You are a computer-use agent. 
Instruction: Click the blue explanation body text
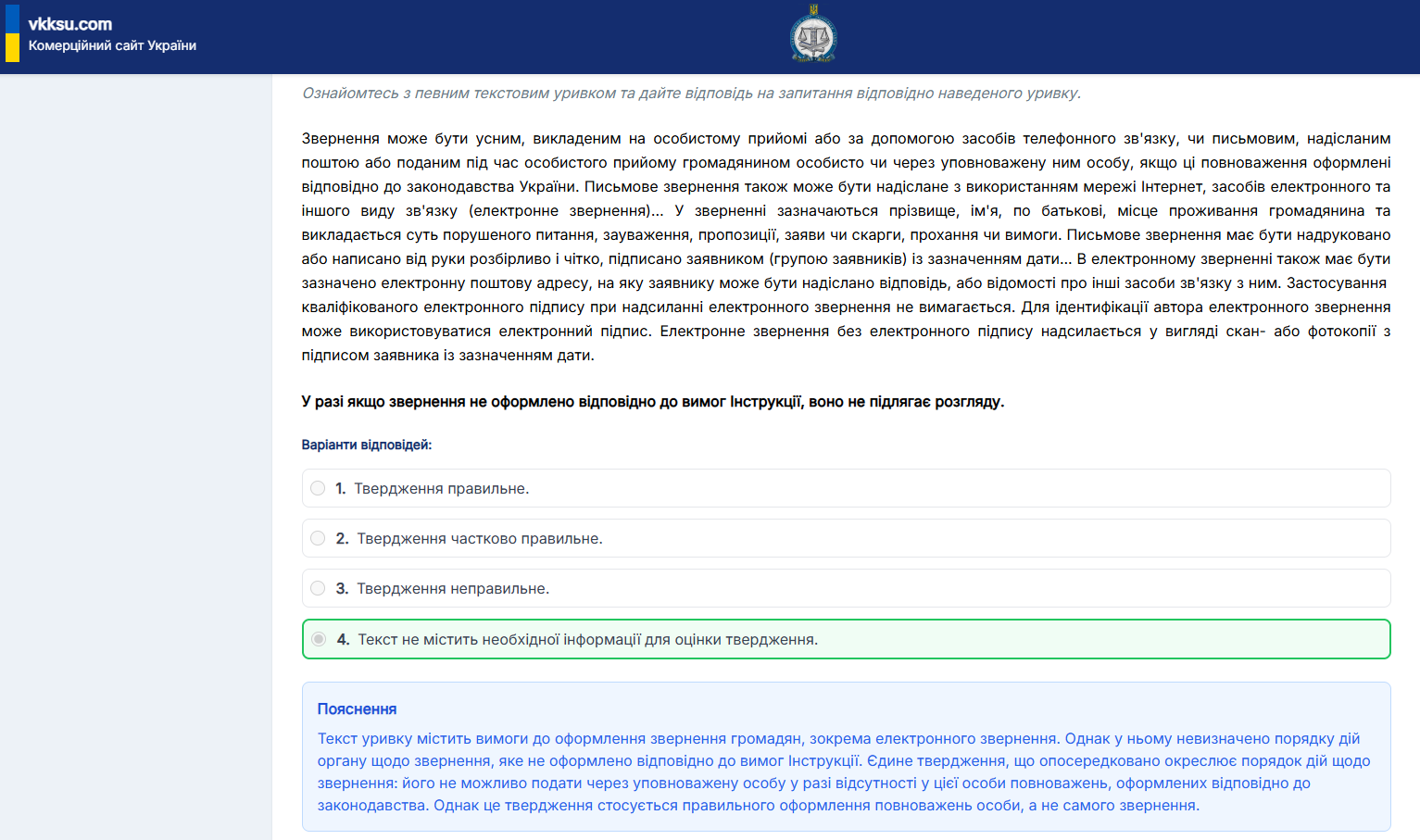[x=845, y=771]
